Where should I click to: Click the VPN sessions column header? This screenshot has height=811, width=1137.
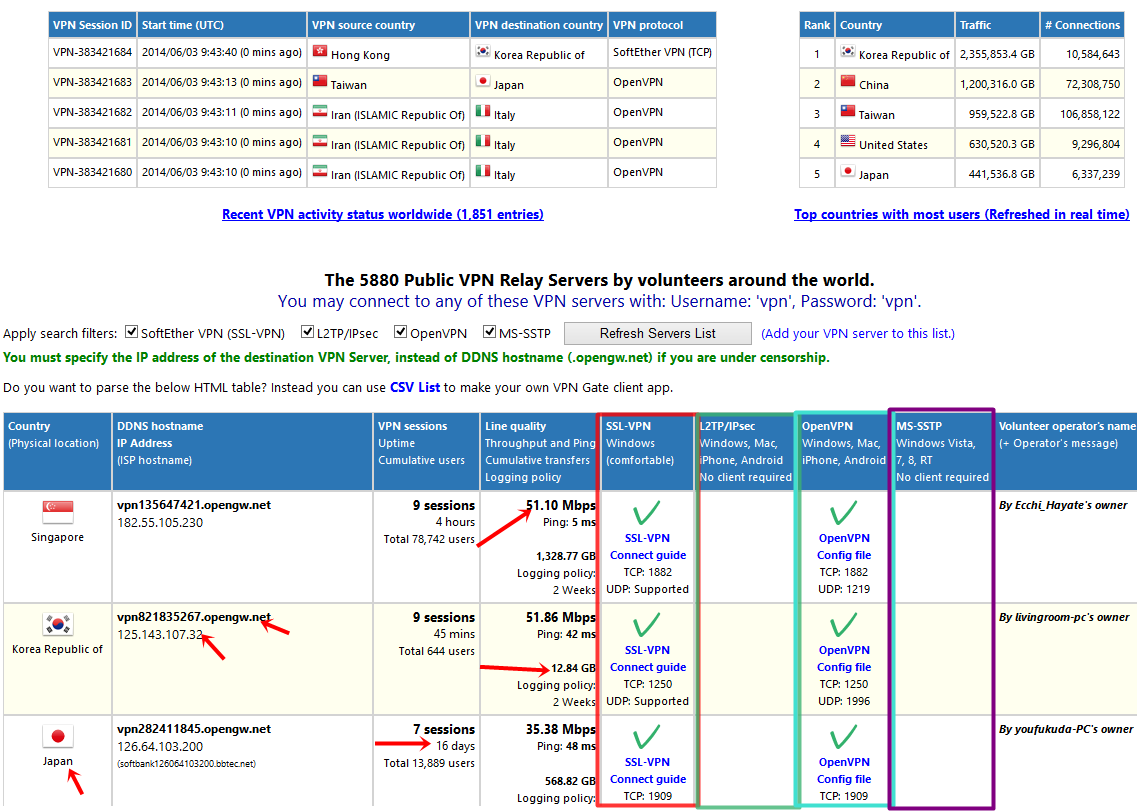(426, 451)
